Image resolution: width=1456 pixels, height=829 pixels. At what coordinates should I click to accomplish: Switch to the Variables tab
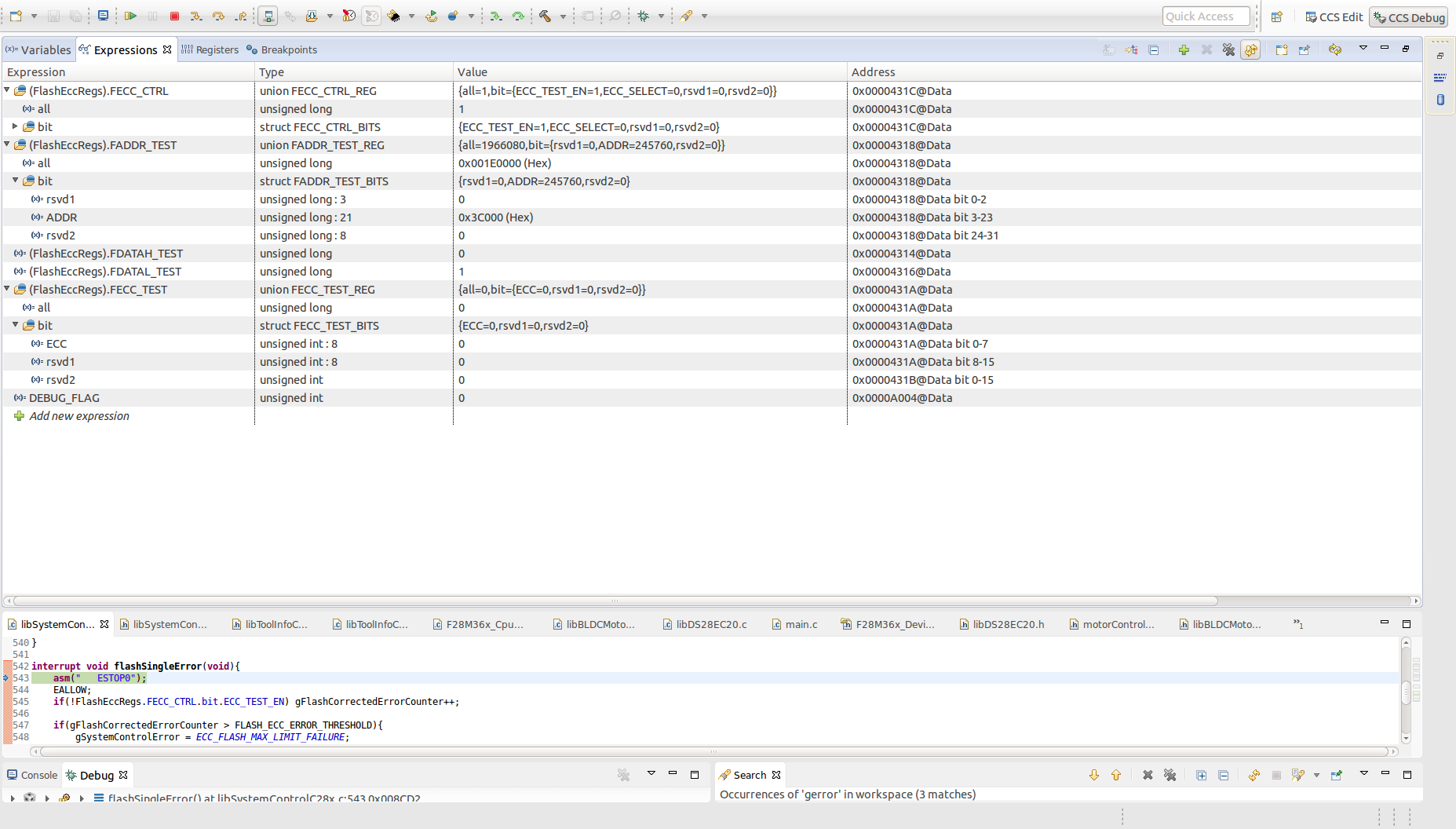click(x=38, y=49)
